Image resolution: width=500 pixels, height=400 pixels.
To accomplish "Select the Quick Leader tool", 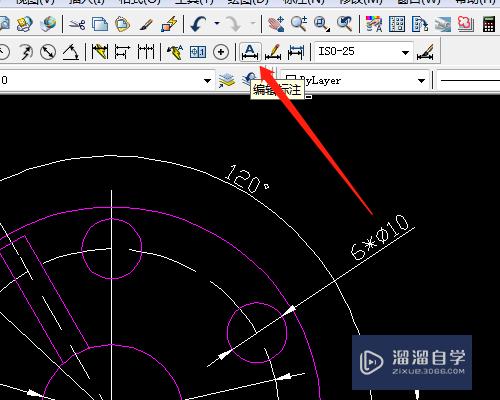I will (x=175, y=52).
